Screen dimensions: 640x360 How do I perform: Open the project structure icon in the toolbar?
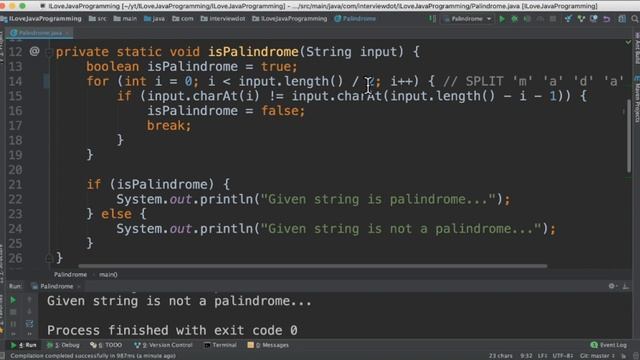coord(622,19)
